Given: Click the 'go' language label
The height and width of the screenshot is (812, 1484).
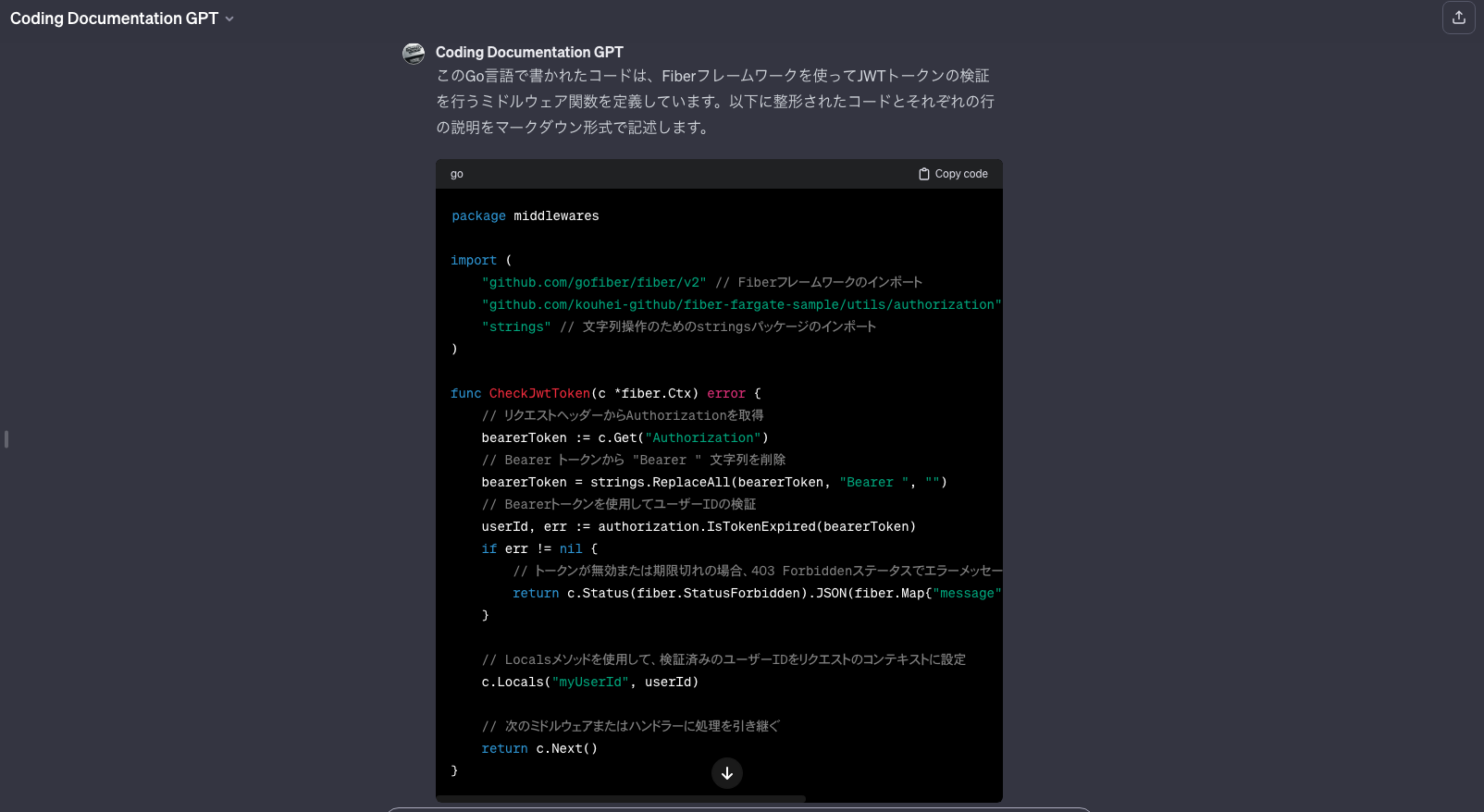Looking at the screenshot, I should (x=457, y=174).
